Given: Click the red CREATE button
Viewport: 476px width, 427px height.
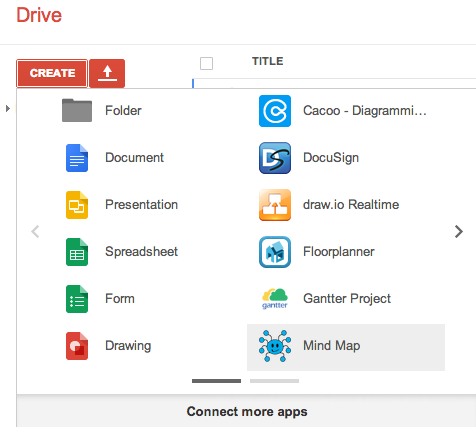Looking at the screenshot, I should click(52, 73).
